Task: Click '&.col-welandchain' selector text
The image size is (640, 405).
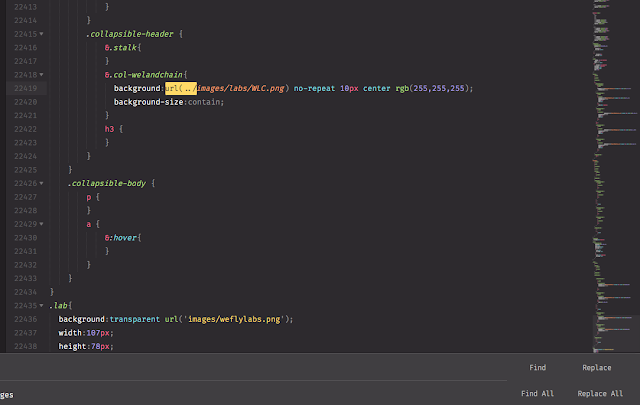Action: click(x=143, y=75)
